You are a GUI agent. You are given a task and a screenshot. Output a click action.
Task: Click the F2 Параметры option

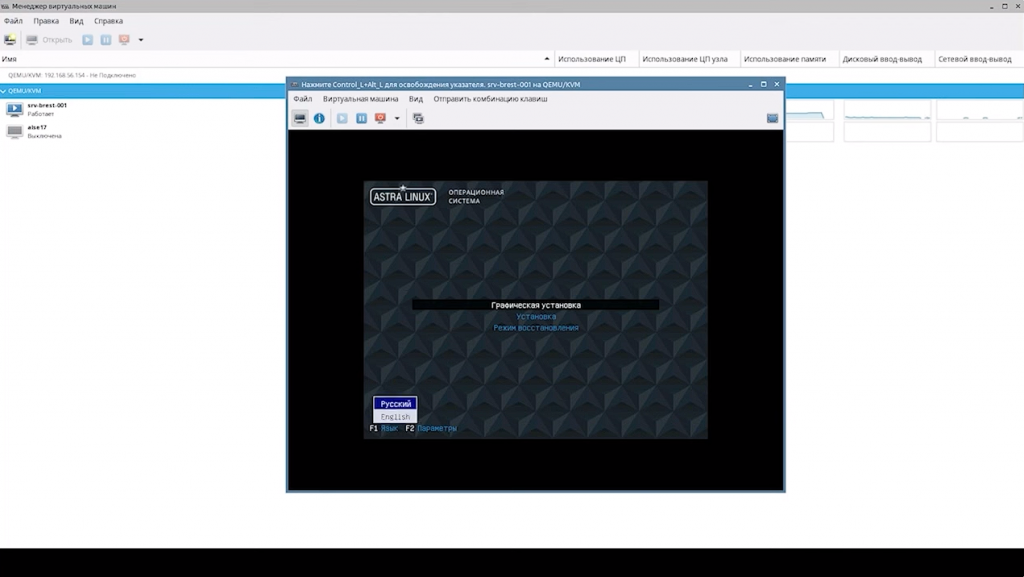coord(431,428)
